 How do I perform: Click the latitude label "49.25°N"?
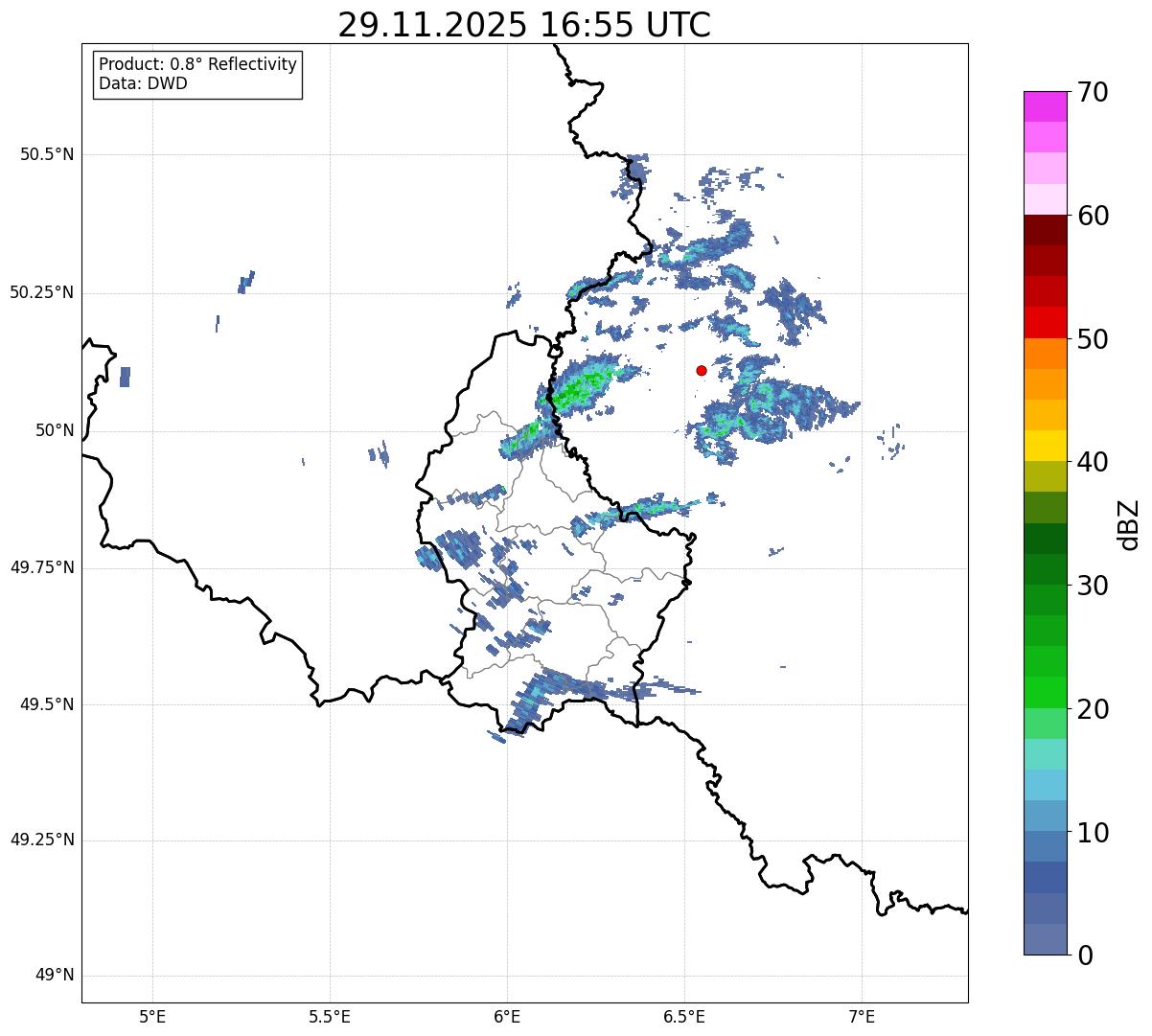tap(42, 840)
